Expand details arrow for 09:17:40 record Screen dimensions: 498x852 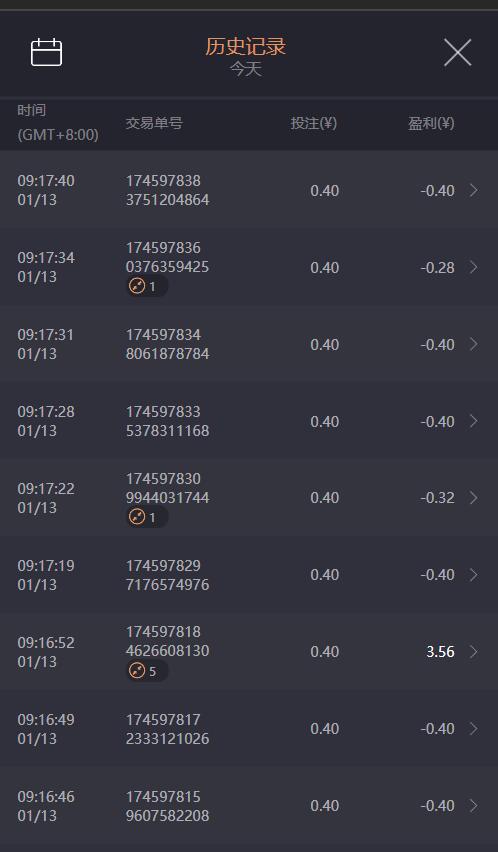pos(474,190)
